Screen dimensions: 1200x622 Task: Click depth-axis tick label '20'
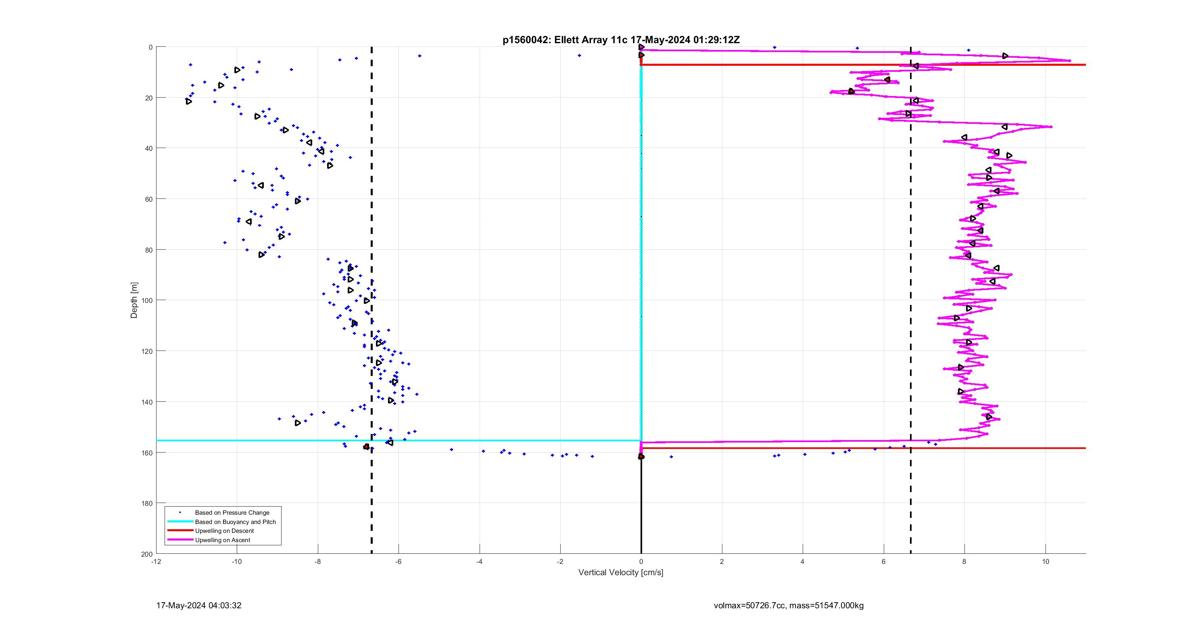coord(148,98)
